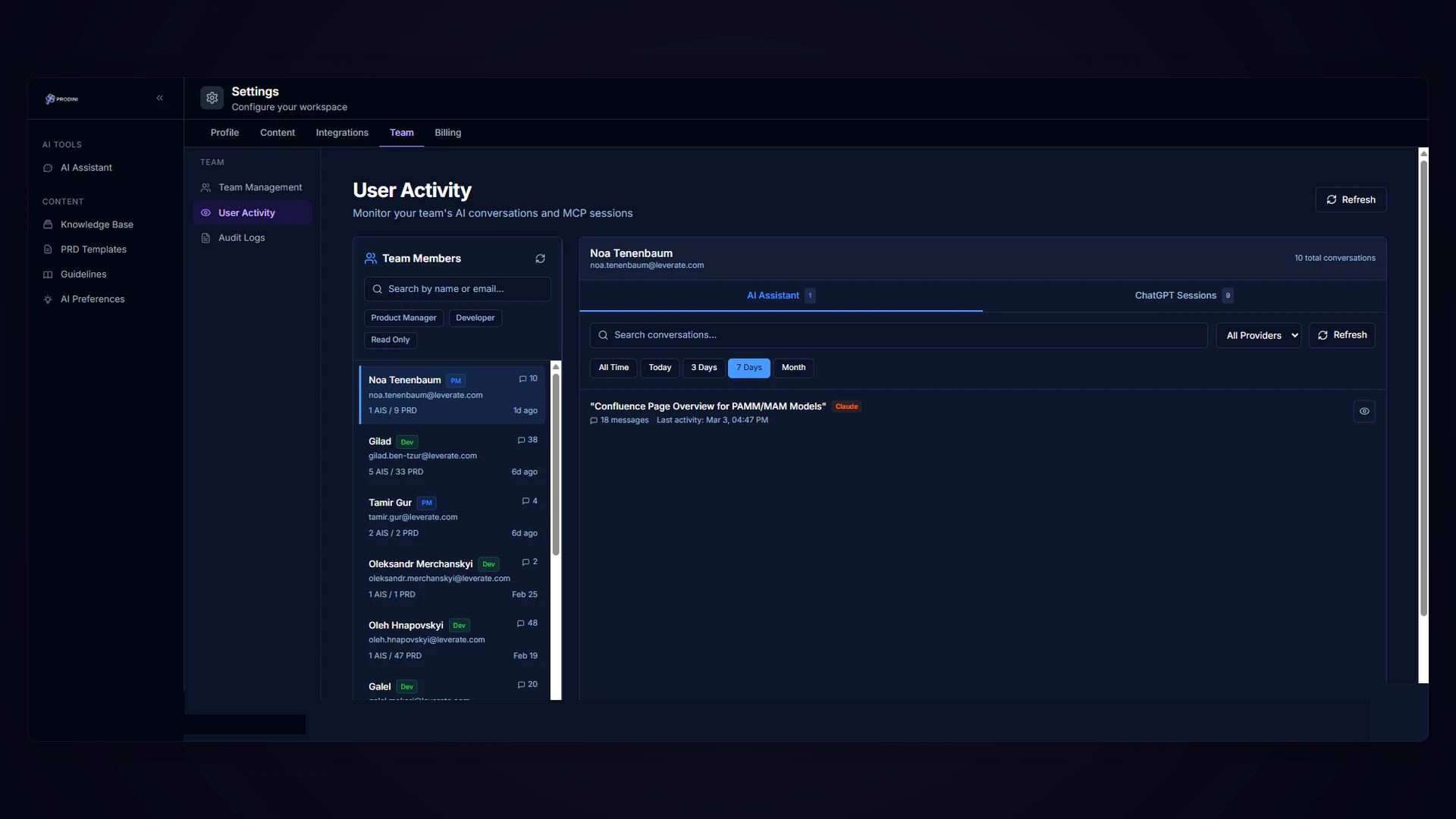
Task: Click the top-right Refresh button
Action: [1351, 199]
